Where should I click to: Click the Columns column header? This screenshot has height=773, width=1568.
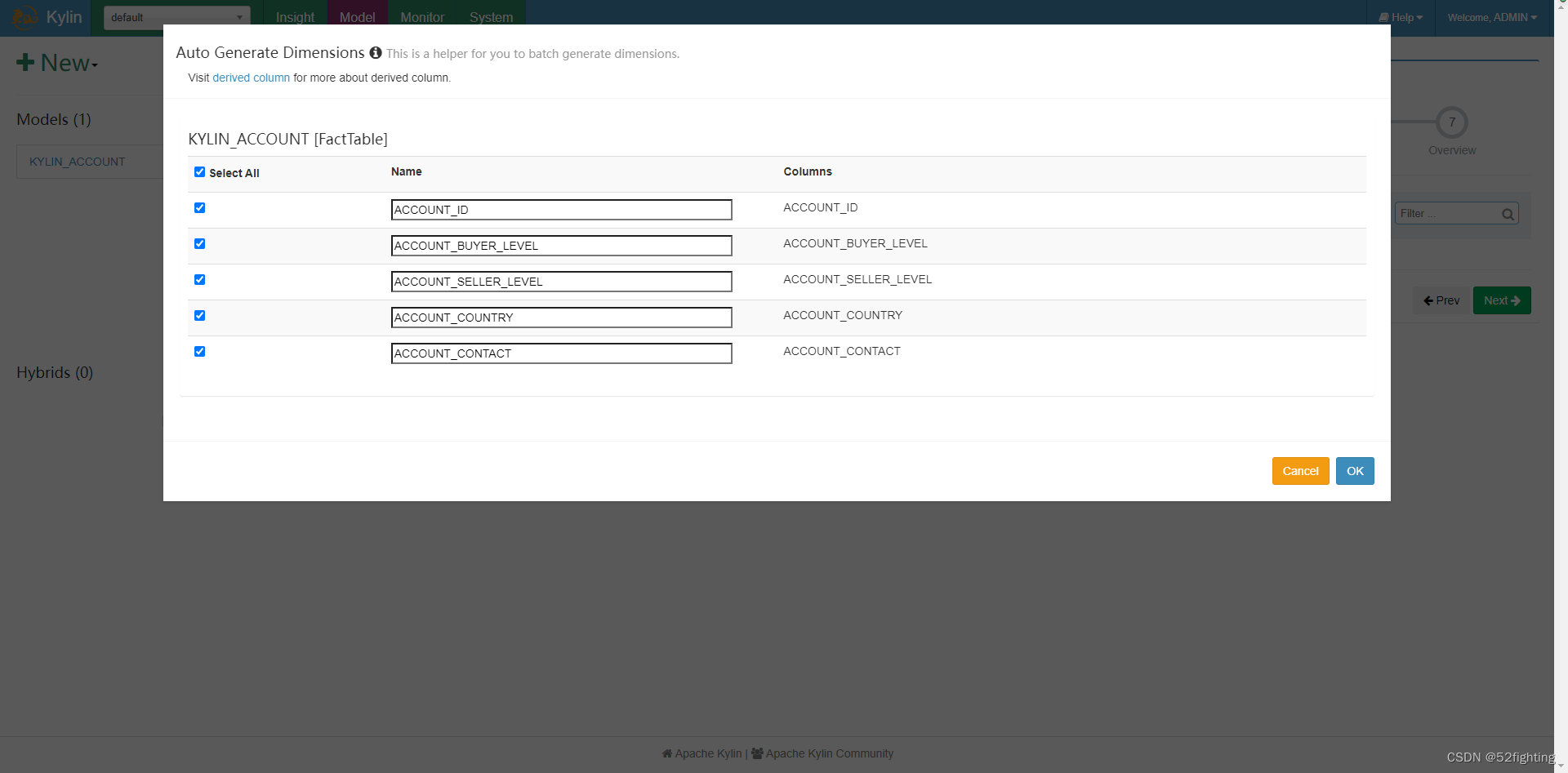[x=808, y=171]
